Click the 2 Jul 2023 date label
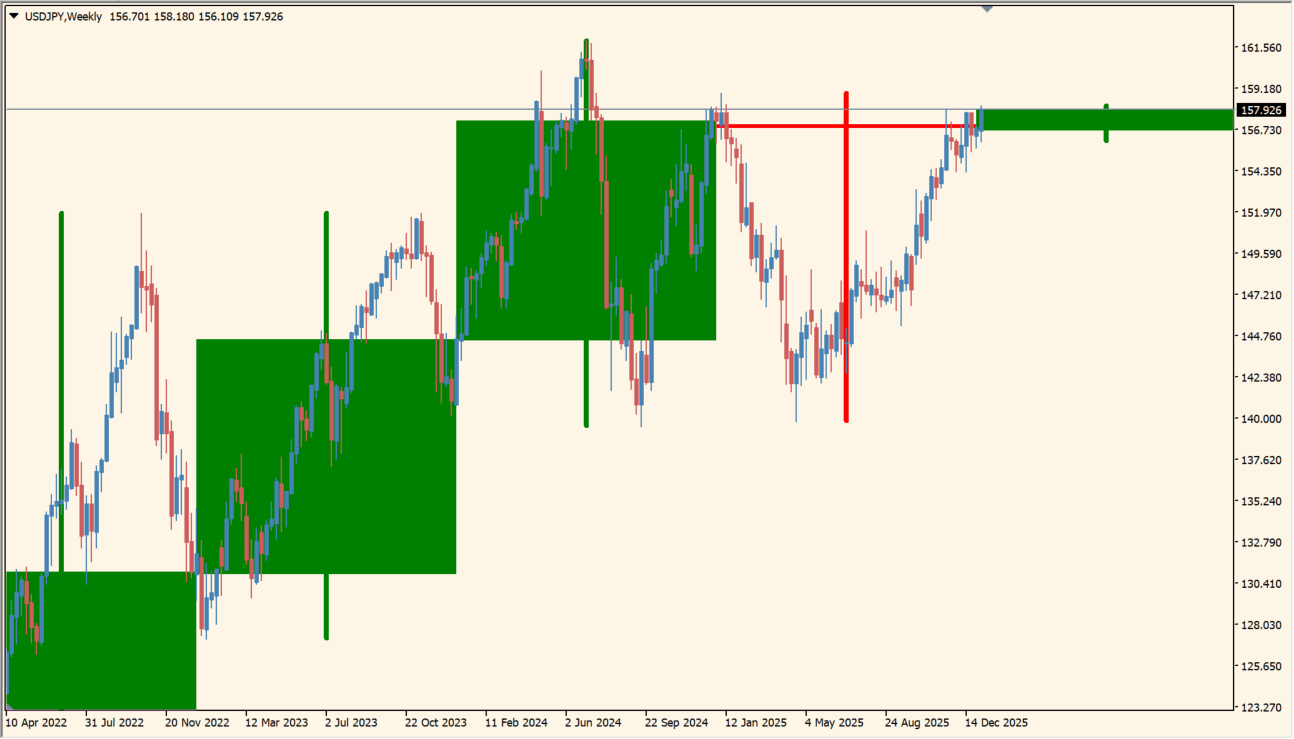The image size is (1294, 739). click(350, 722)
